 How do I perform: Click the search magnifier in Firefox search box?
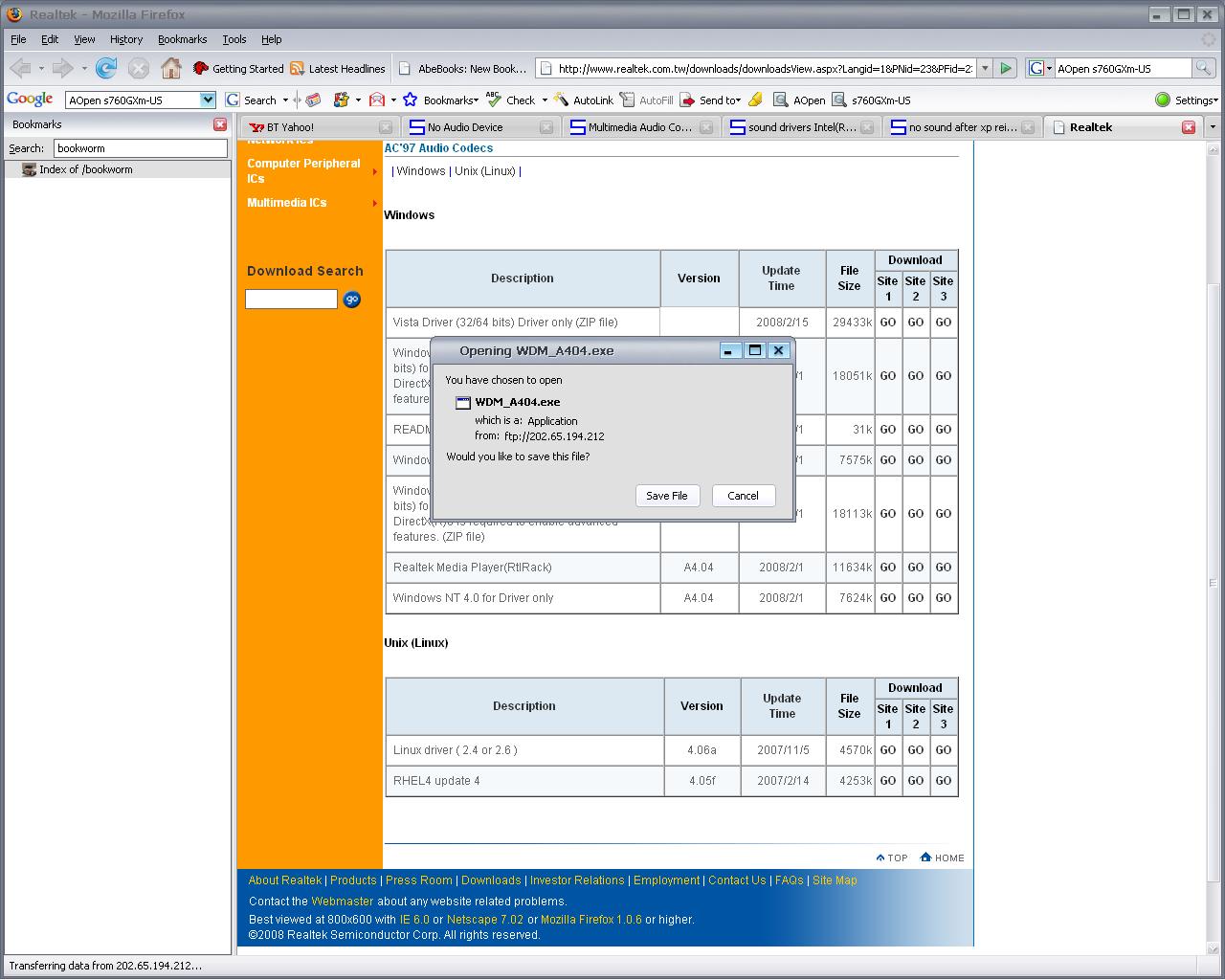pos(1204,68)
